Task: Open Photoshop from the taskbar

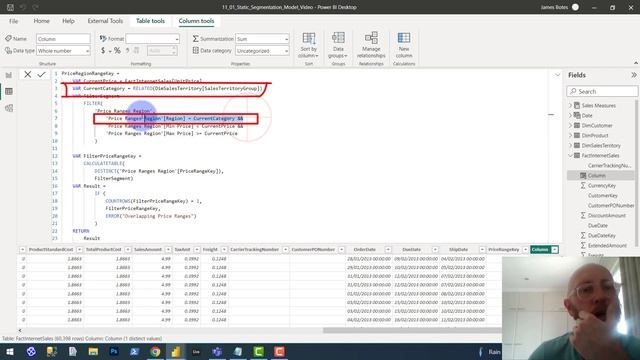Action: pyautogui.click(x=114, y=351)
